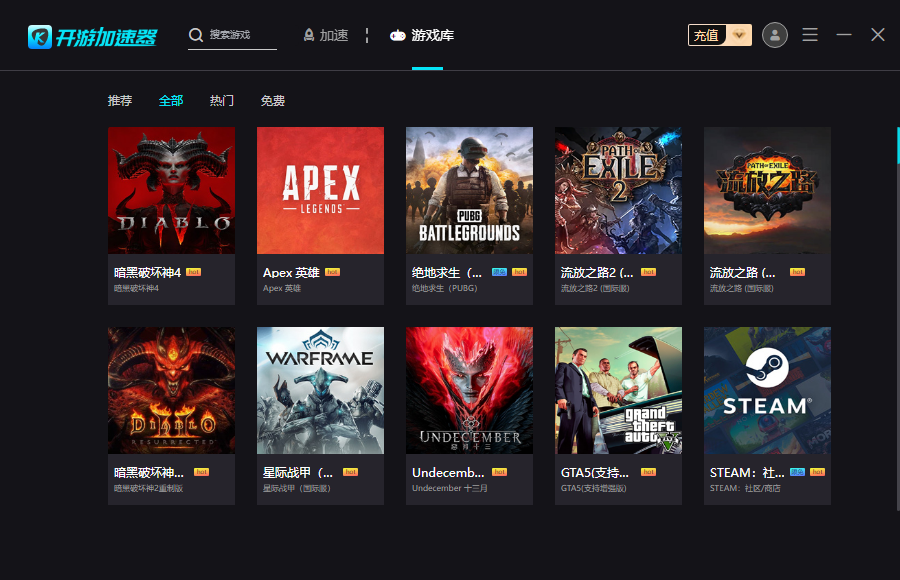Select the PUBG Battlegrounds cover image
Image resolution: width=900 pixels, height=580 pixels.
tap(469, 190)
